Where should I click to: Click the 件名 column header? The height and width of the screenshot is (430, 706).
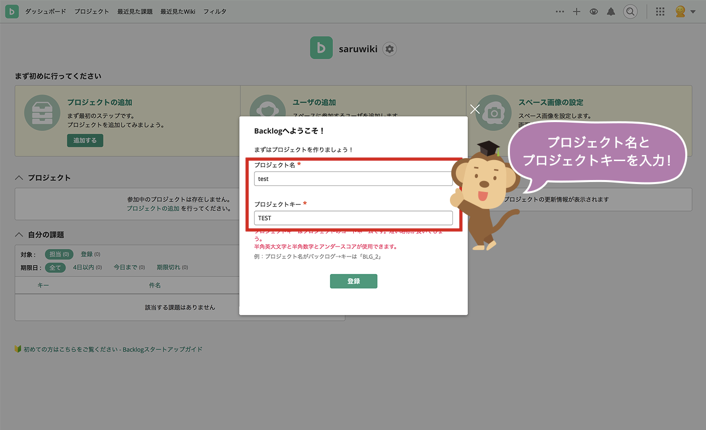coord(155,285)
